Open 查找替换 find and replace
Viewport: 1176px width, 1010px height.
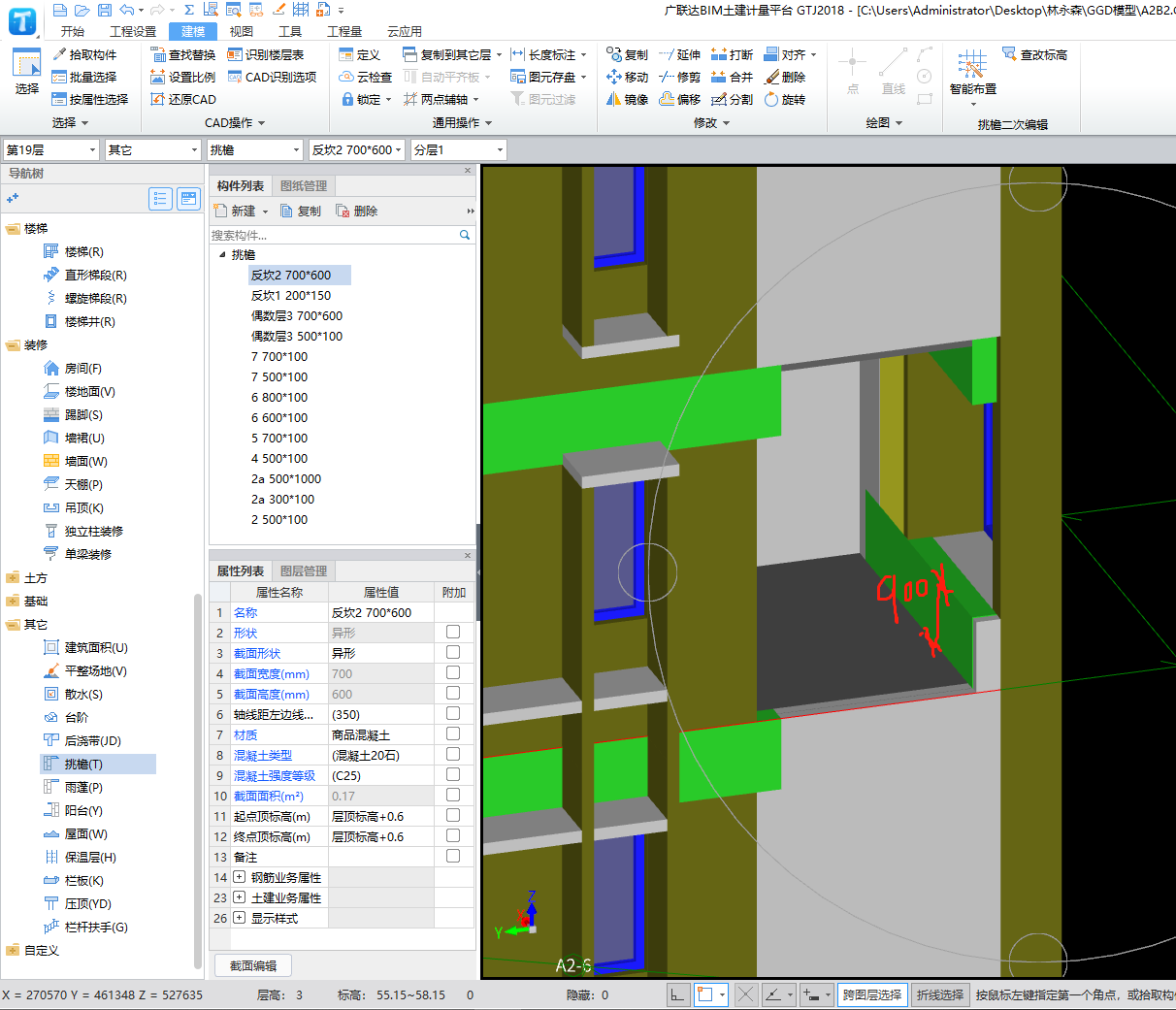click(x=183, y=54)
